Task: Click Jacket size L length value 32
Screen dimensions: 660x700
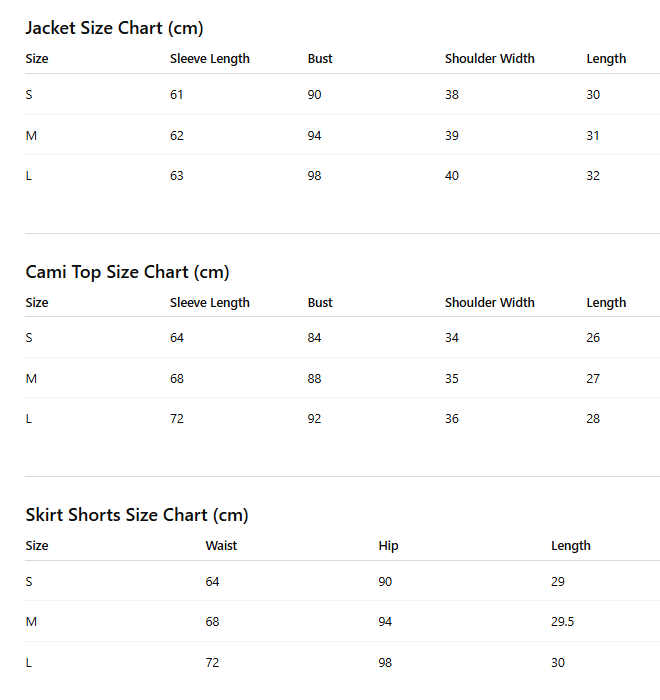Action: tap(593, 175)
